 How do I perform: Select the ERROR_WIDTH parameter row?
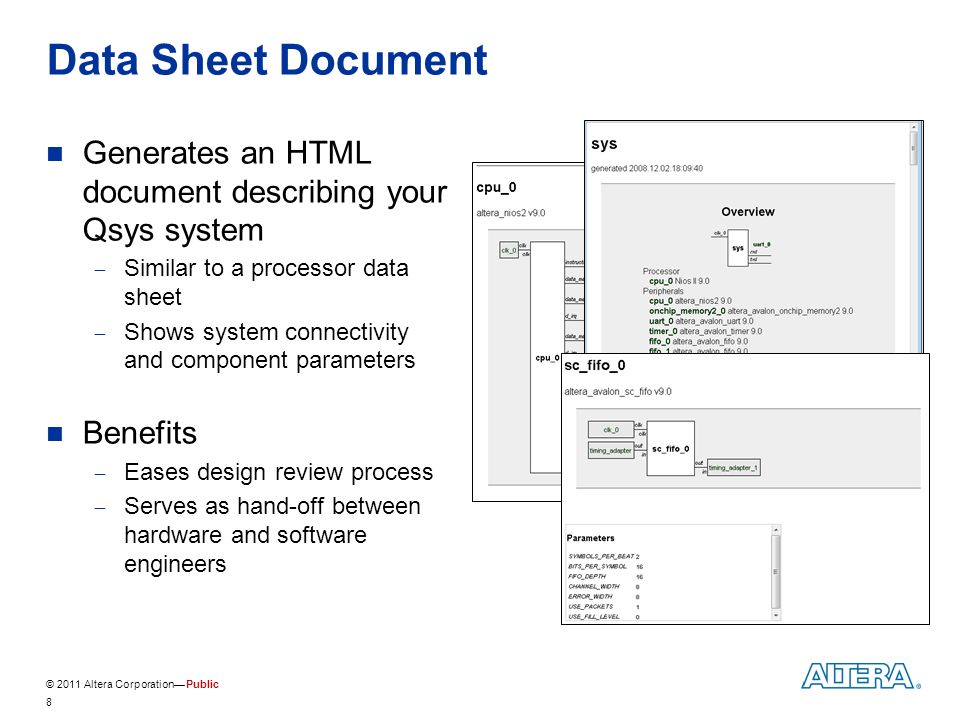click(x=604, y=596)
